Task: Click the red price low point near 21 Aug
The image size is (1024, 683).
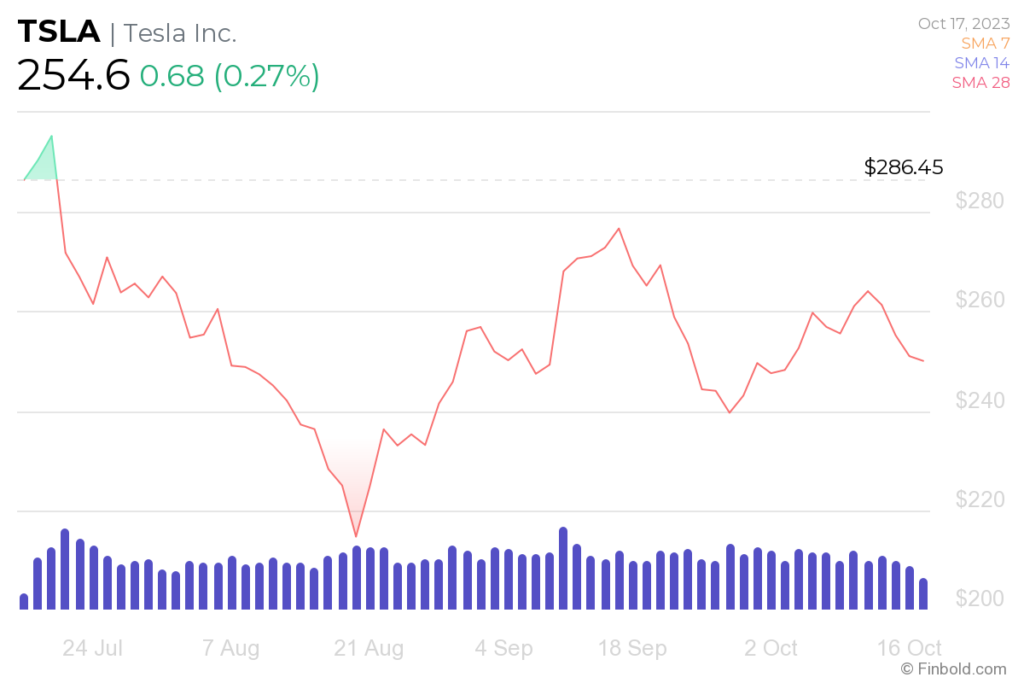Action: (356, 535)
